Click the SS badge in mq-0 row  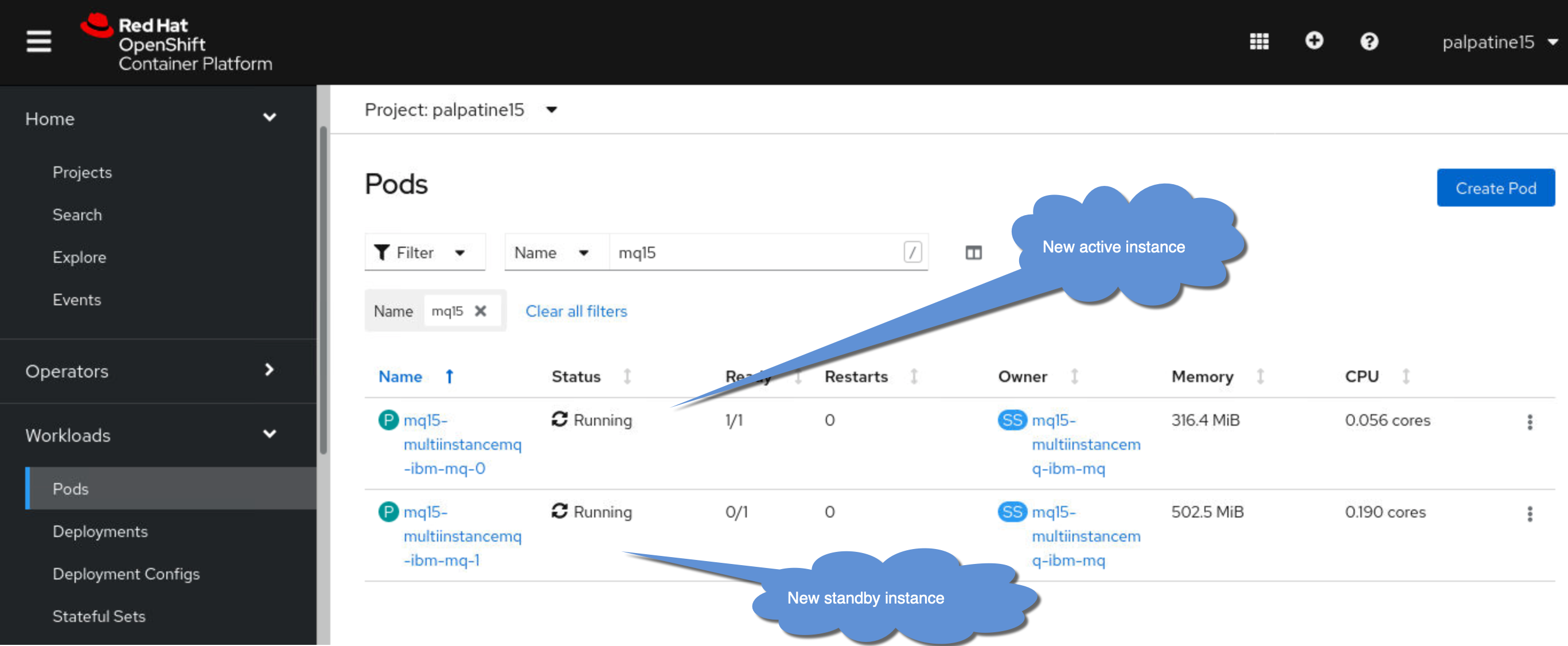[1012, 420]
